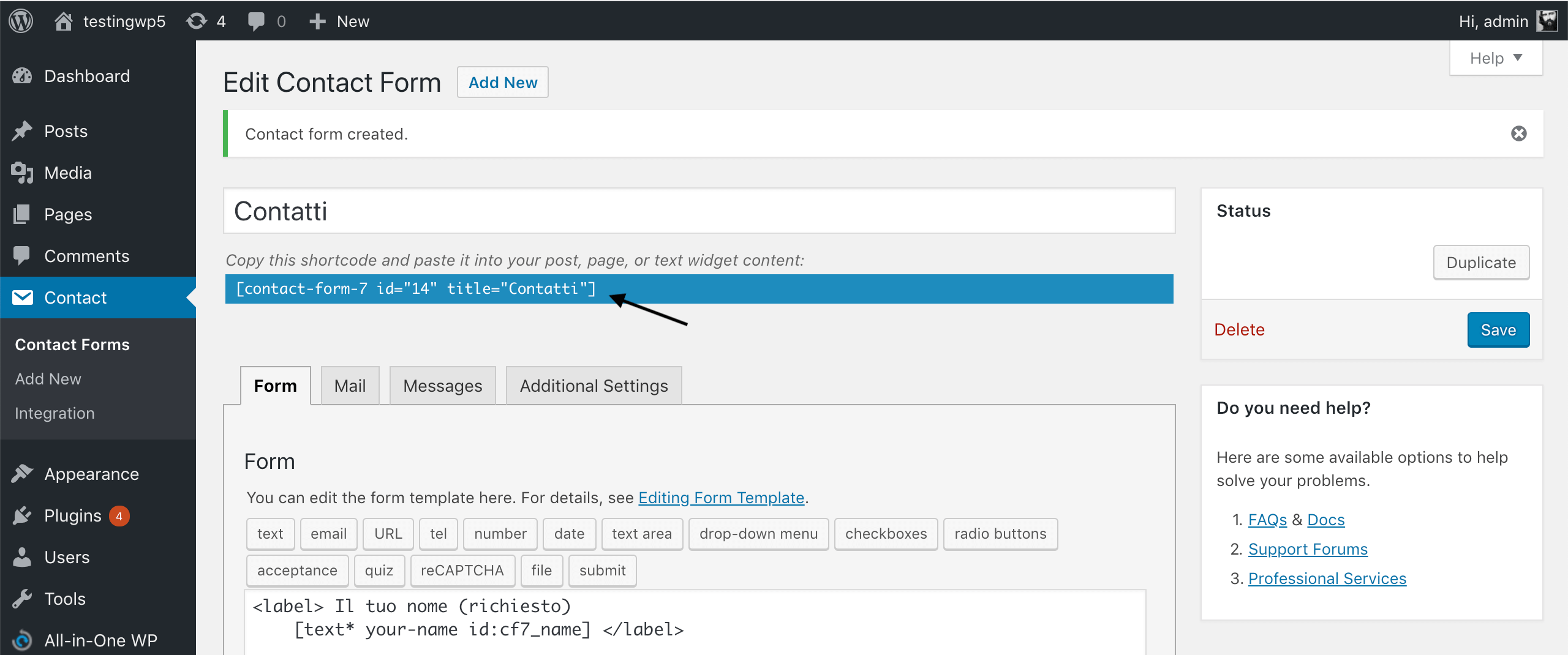Save the Contatti contact form

[1498, 329]
